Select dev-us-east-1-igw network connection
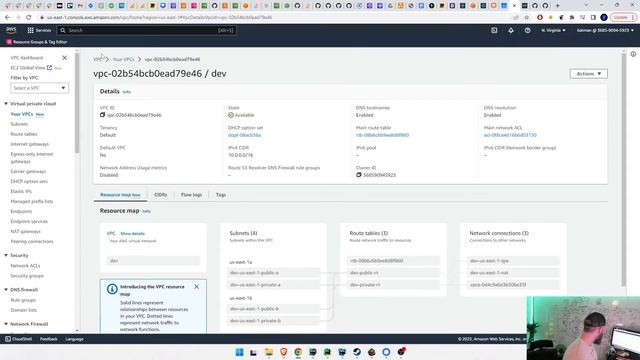Screen dimensions: 640x360 [x=513, y=260]
